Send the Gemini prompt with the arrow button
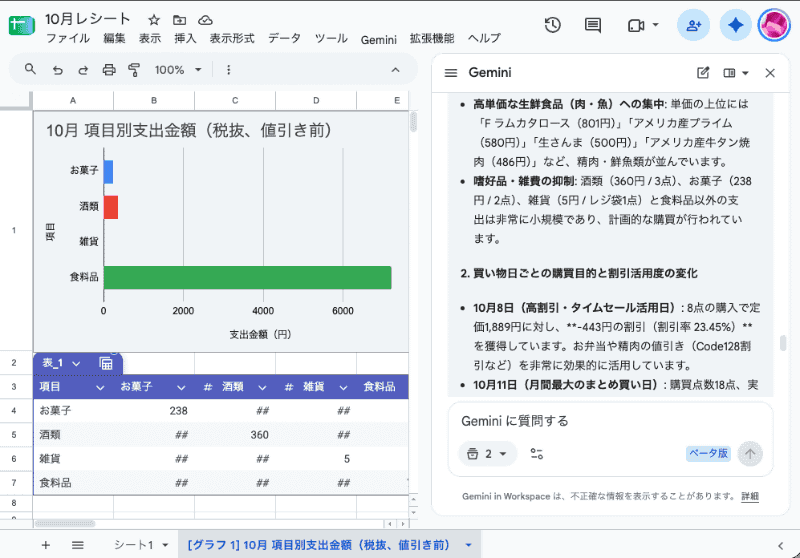Image resolution: width=800 pixels, height=558 pixels. 749,453
